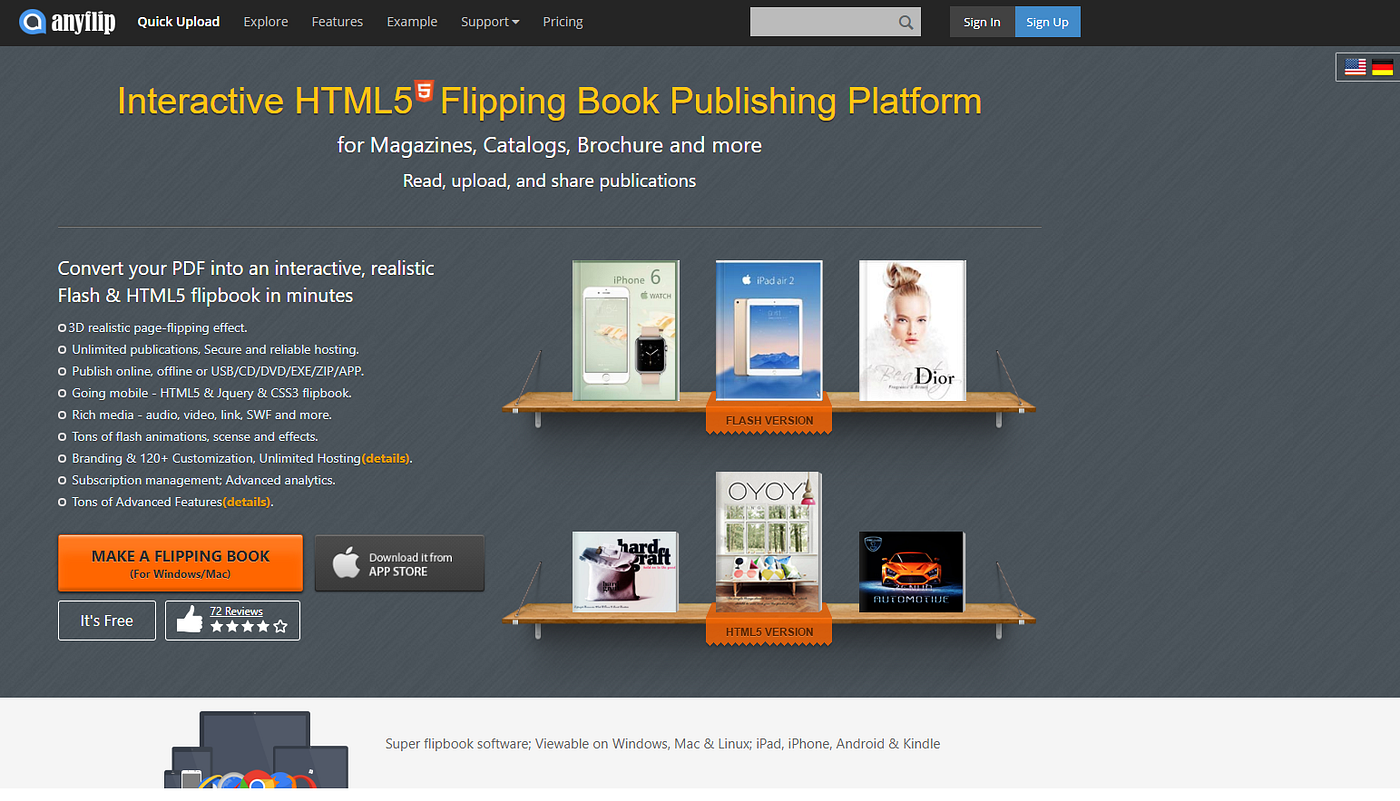
Task: Click the HTML5 VERSION shelf label
Action: 769,632
